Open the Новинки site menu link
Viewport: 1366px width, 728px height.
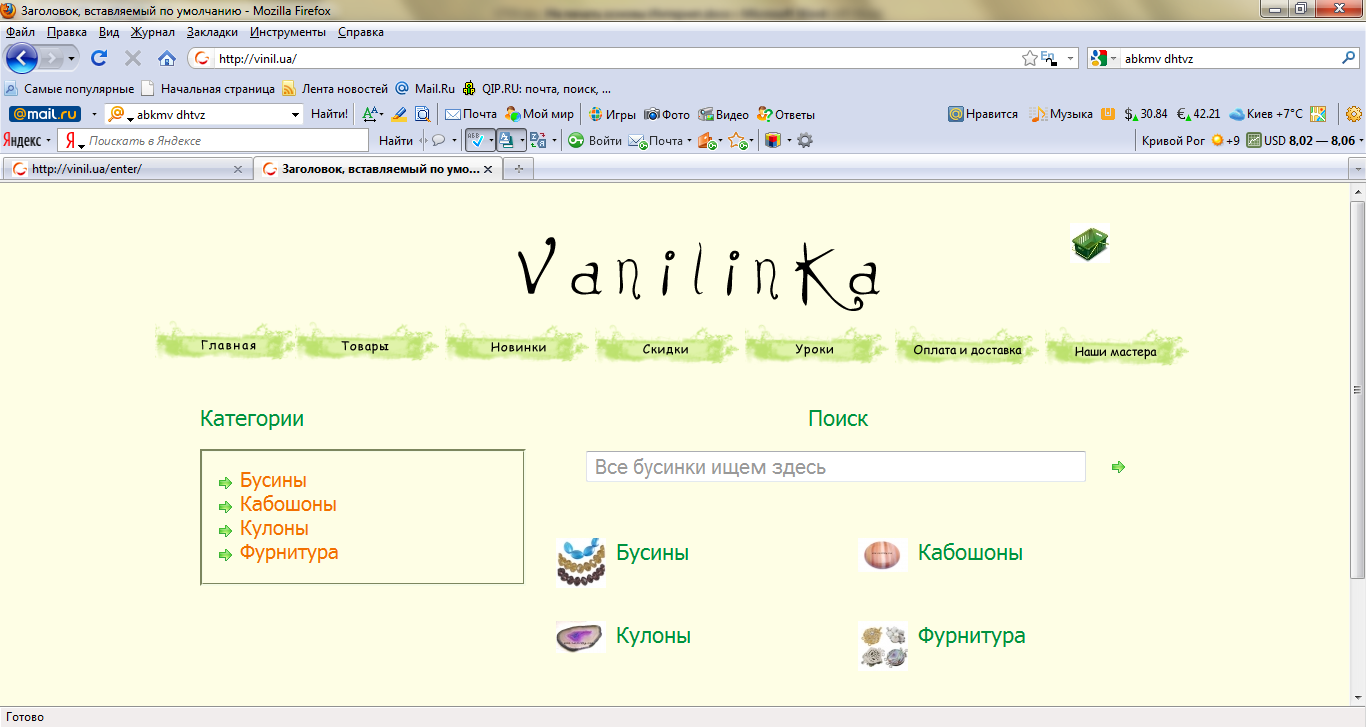(x=518, y=347)
